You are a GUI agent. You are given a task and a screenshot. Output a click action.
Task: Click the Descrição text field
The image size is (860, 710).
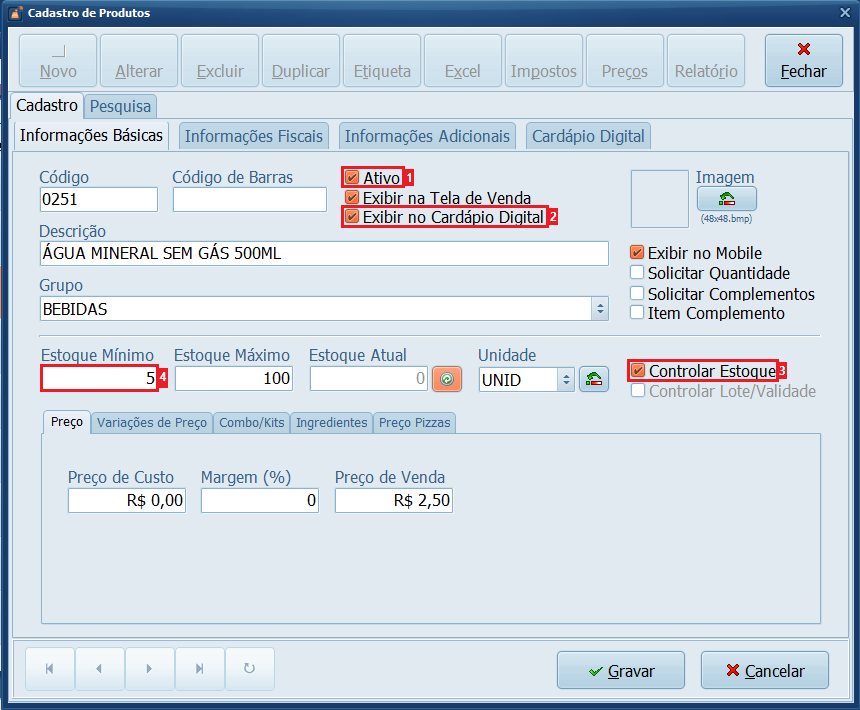tap(323, 254)
